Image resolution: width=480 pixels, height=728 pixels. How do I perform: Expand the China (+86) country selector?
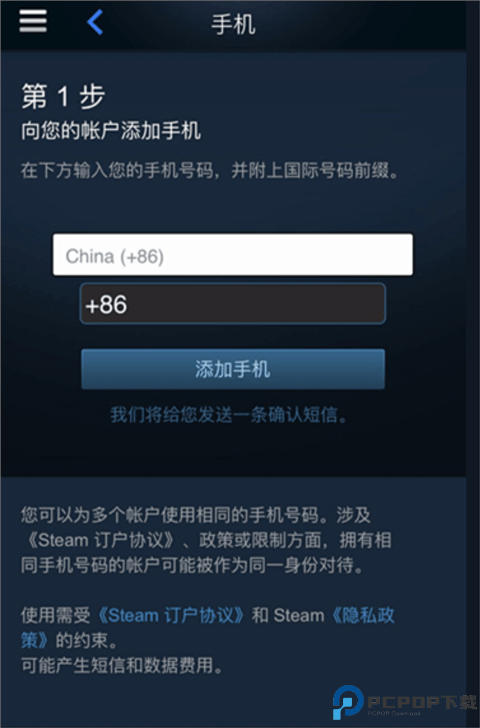[233, 254]
